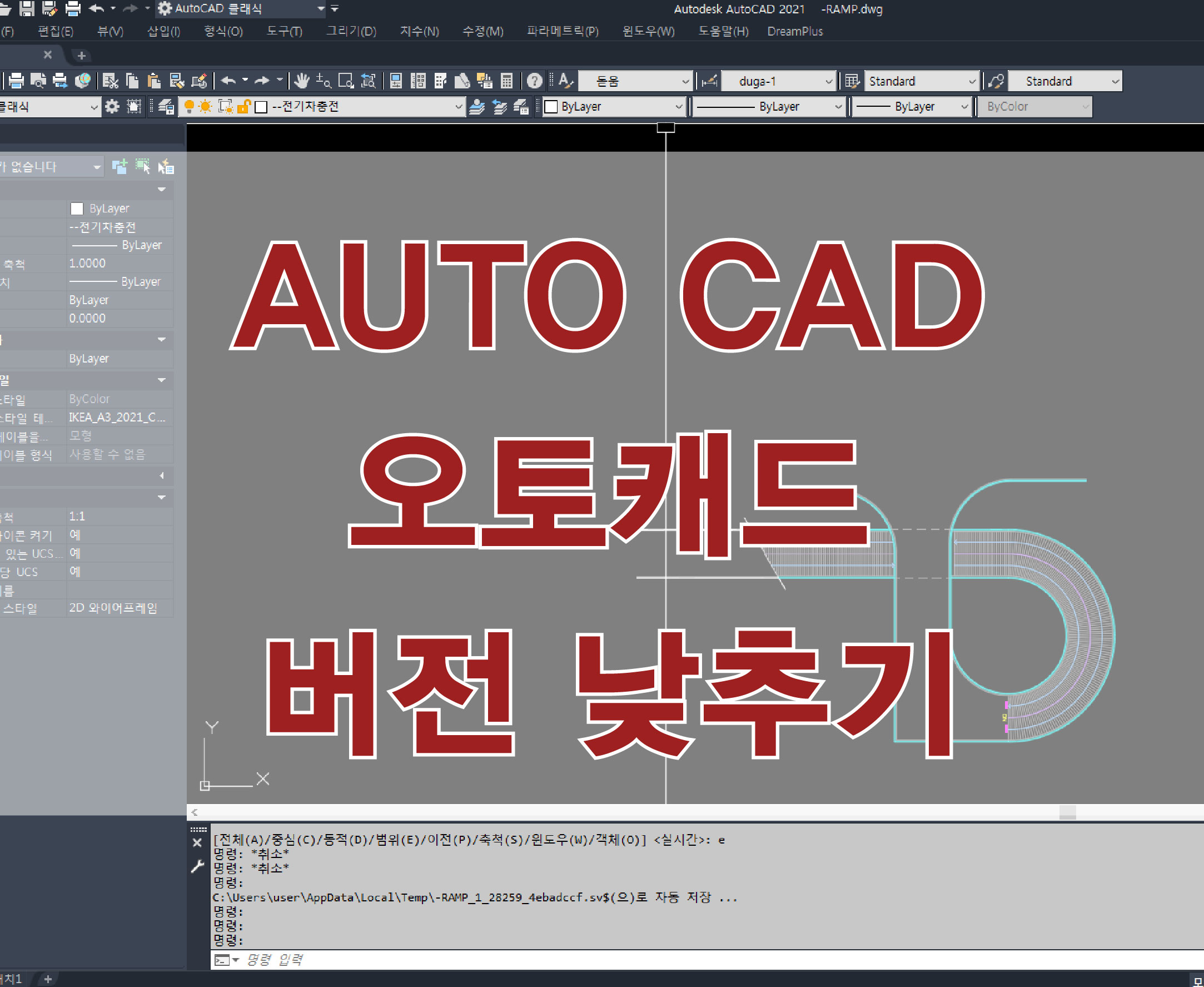Open the Standard multileader style dropdown
Image resolution: width=1204 pixels, height=987 pixels.
(x=1065, y=81)
